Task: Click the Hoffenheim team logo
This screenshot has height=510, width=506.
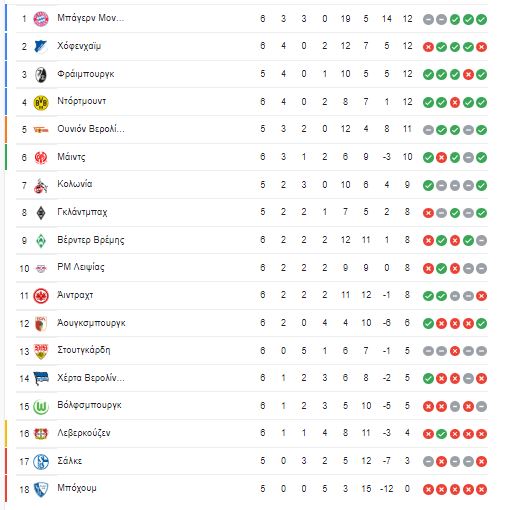Action: tap(41, 46)
